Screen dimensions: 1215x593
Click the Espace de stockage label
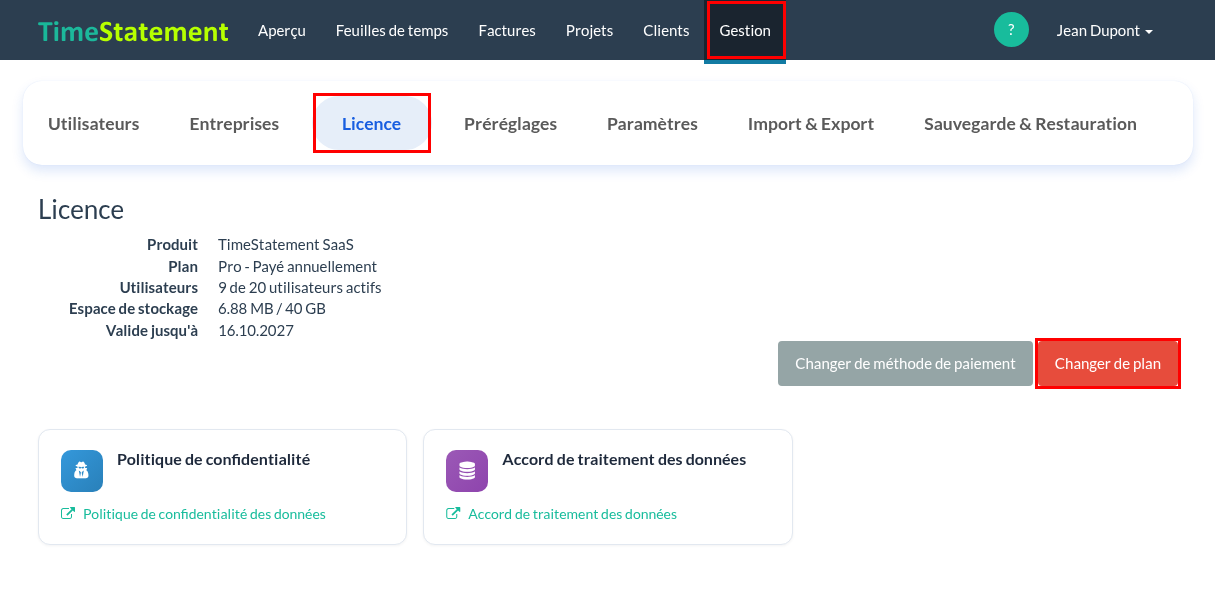(x=134, y=309)
